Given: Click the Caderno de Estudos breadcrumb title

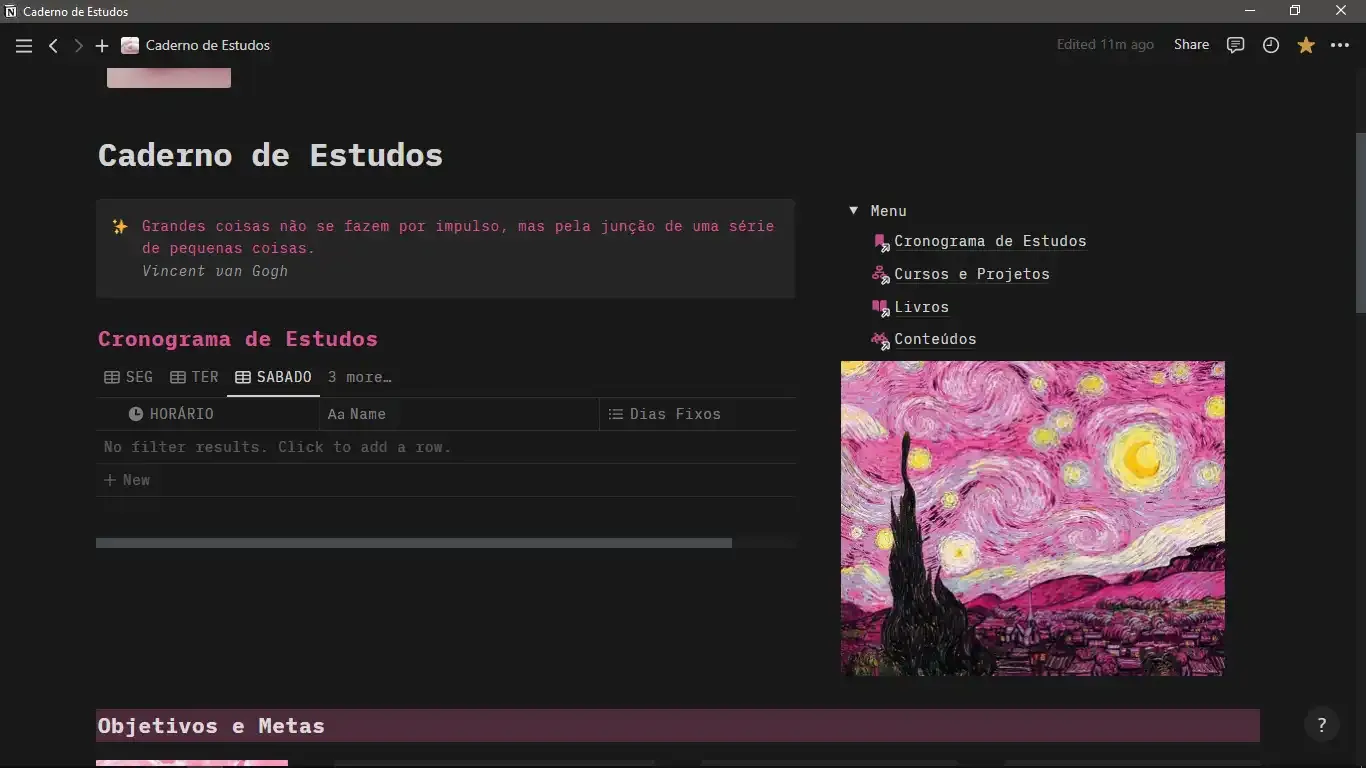Looking at the screenshot, I should coord(208,45).
